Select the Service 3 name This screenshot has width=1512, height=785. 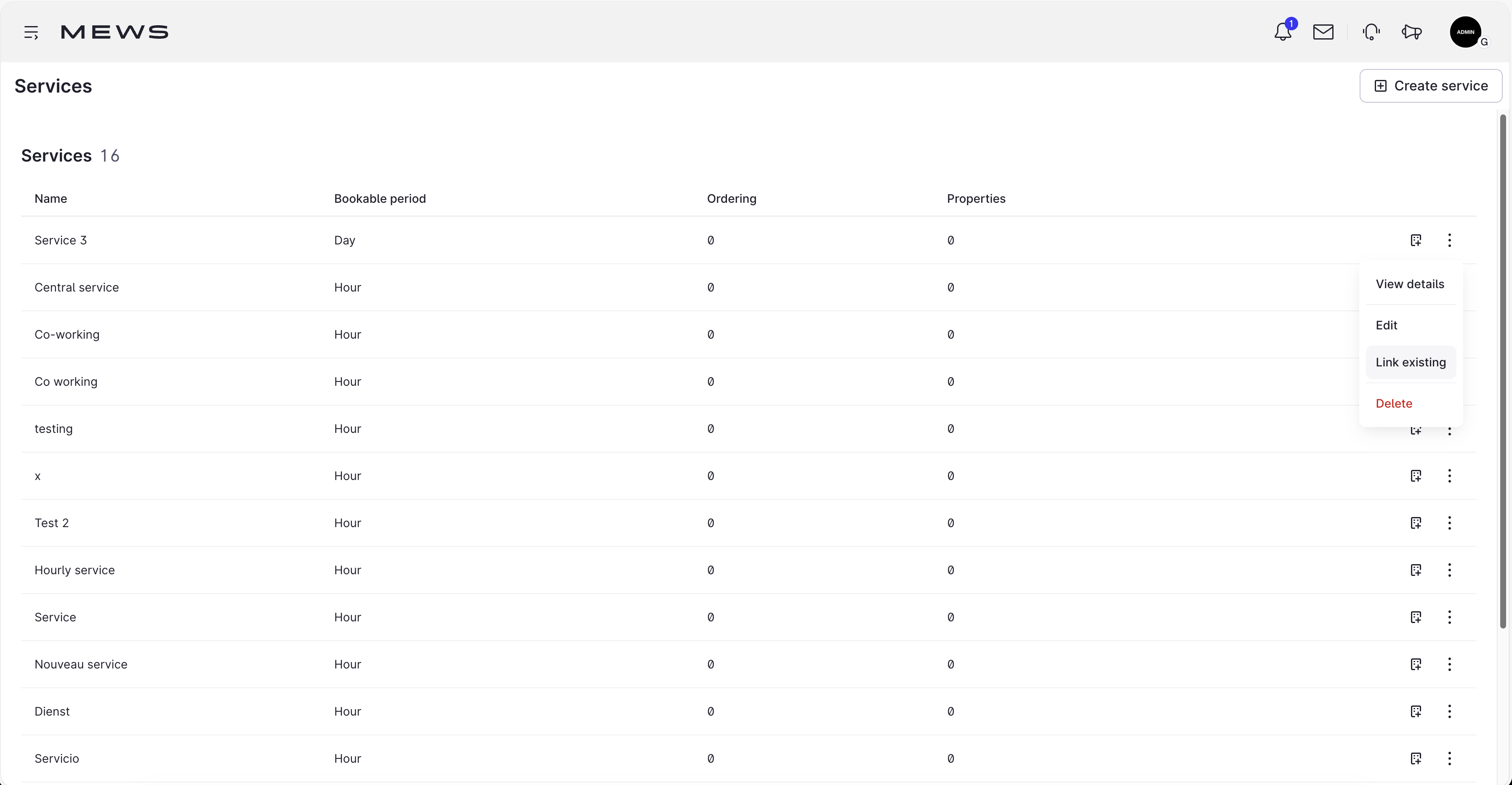coord(61,241)
